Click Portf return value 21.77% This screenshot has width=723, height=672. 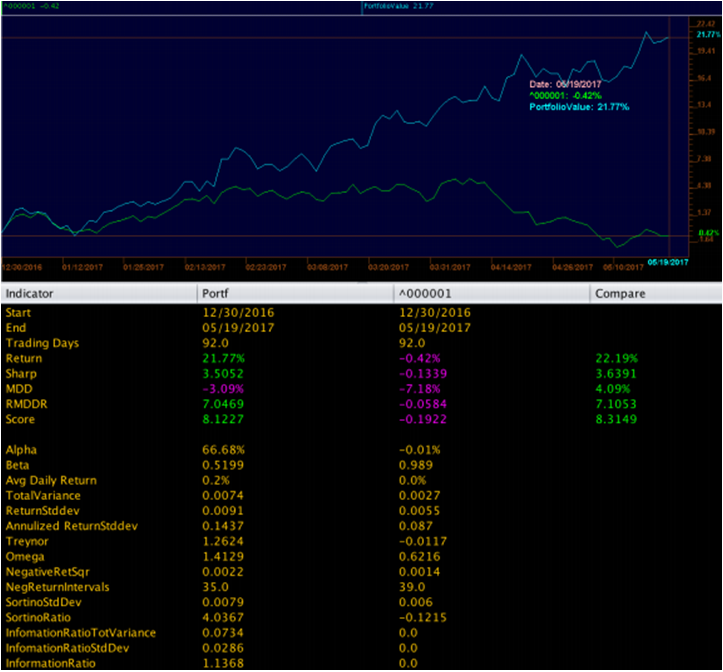tap(223, 358)
